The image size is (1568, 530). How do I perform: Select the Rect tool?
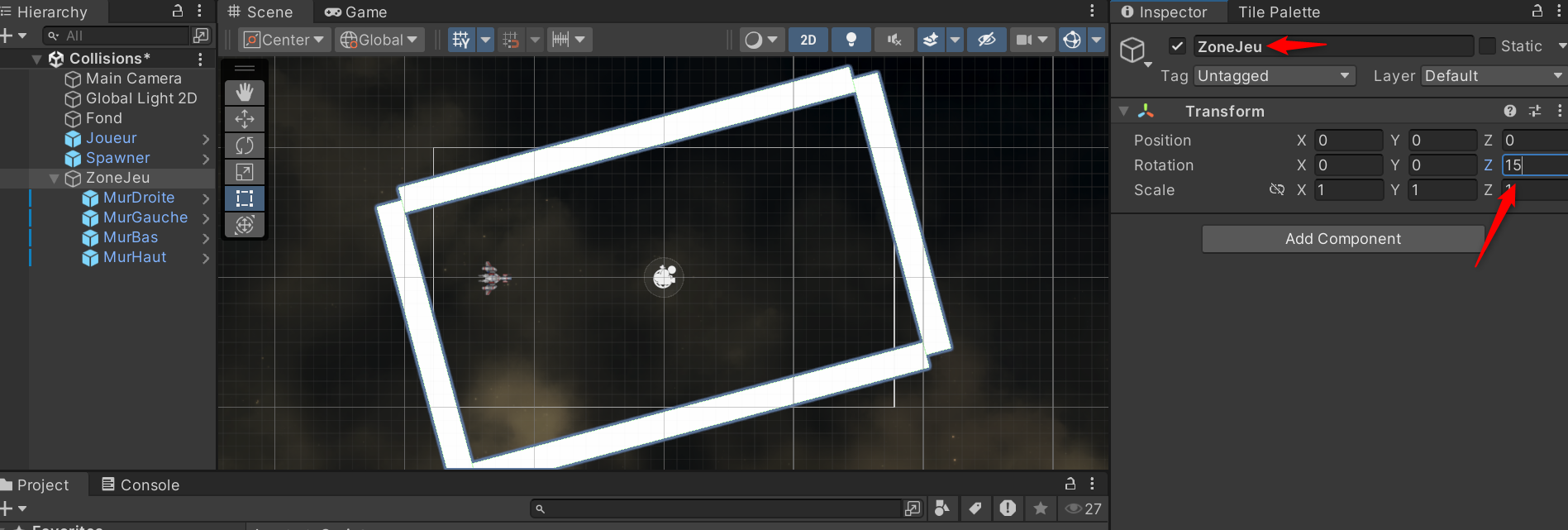tap(245, 198)
